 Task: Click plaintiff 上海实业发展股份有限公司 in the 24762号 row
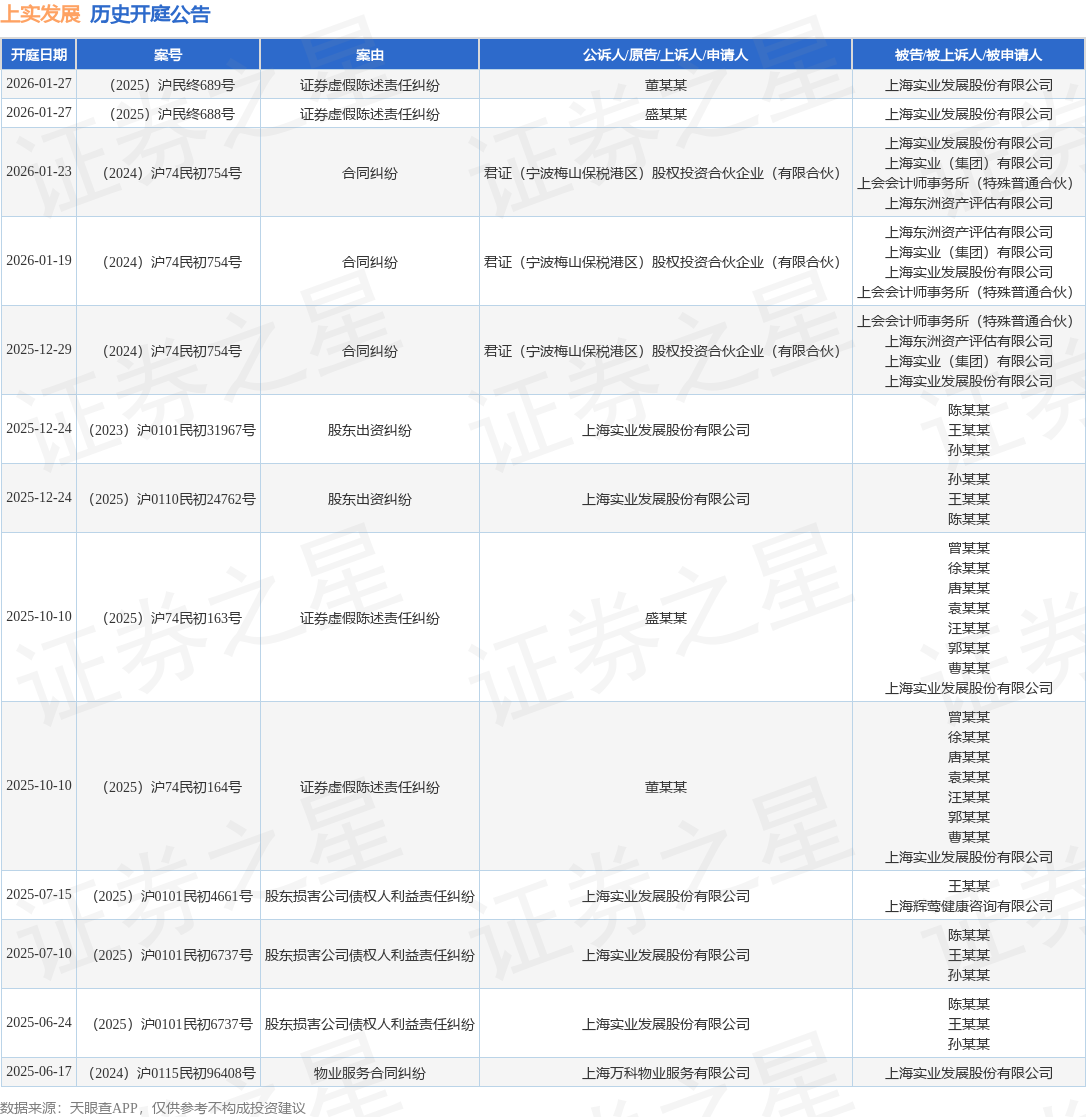[666, 499]
